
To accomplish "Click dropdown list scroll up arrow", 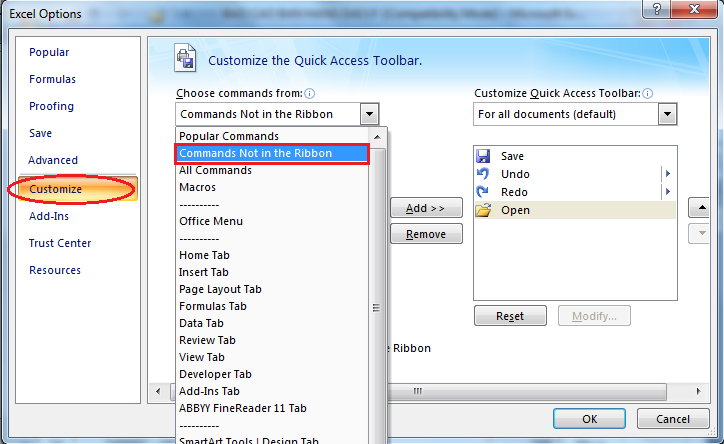I will 377,137.
